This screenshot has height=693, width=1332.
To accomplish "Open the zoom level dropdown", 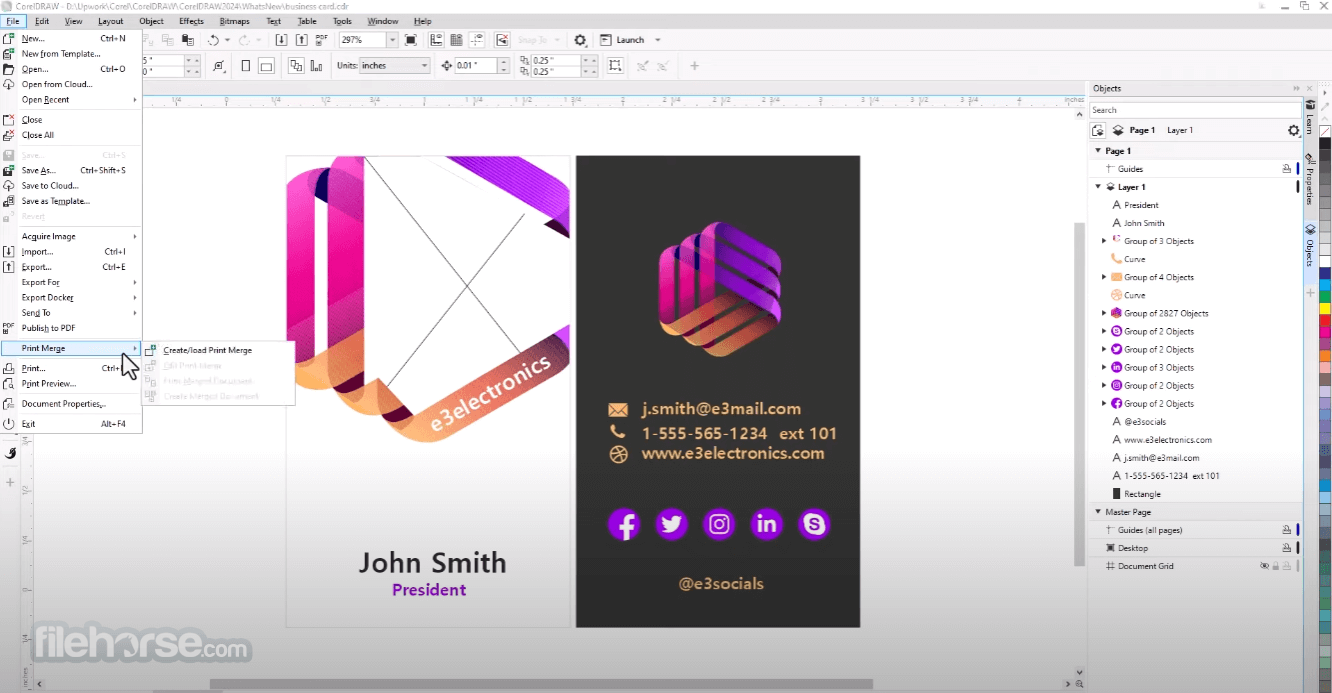I will [x=392, y=40].
